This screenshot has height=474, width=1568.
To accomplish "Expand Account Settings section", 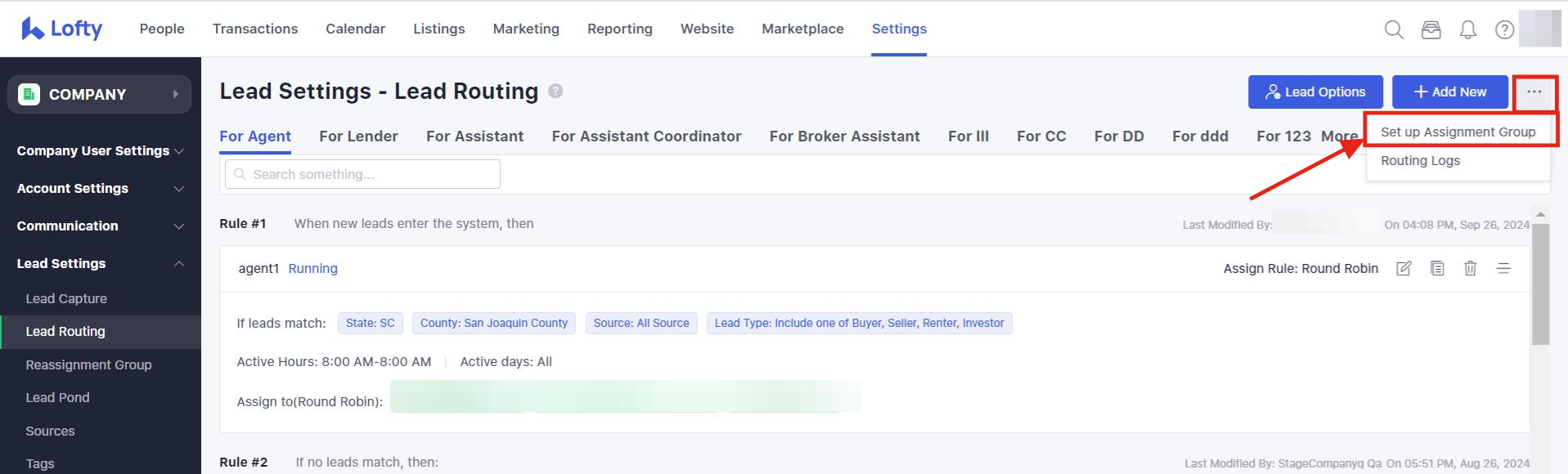I will click(x=100, y=188).
